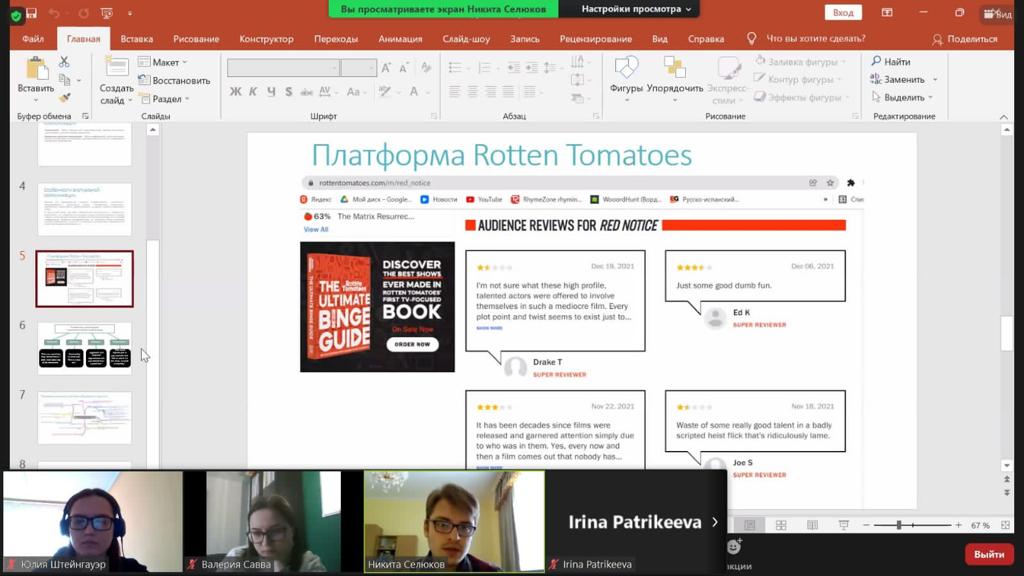
Task: Click the Вставить (Paste) clipboard icon
Action: 36,69
